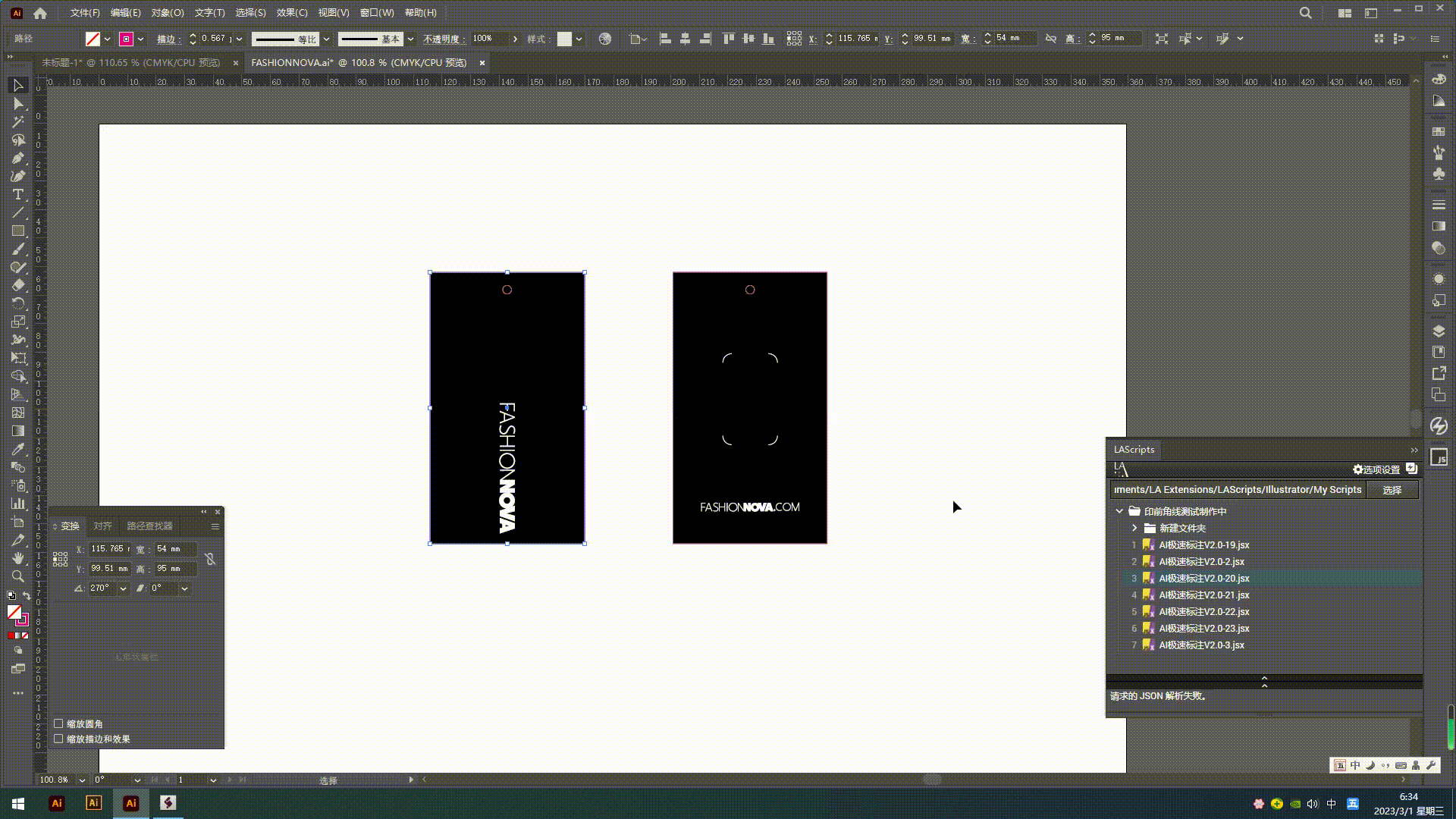Open the 效果(C) menu
The height and width of the screenshot is (819, 1456).
[x=292, y=13]
